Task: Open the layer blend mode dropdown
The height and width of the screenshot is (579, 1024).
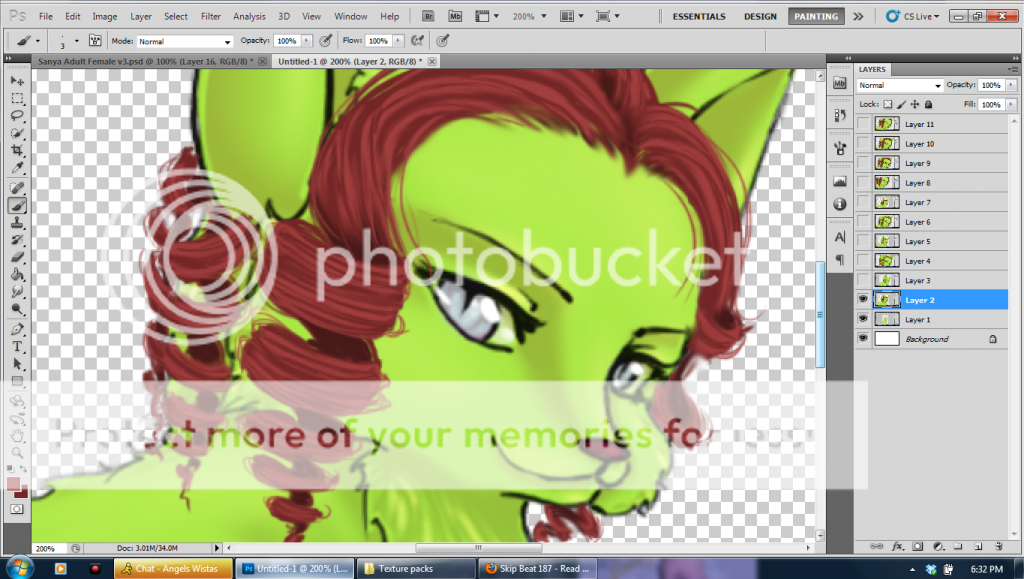Action: (900, 86)
